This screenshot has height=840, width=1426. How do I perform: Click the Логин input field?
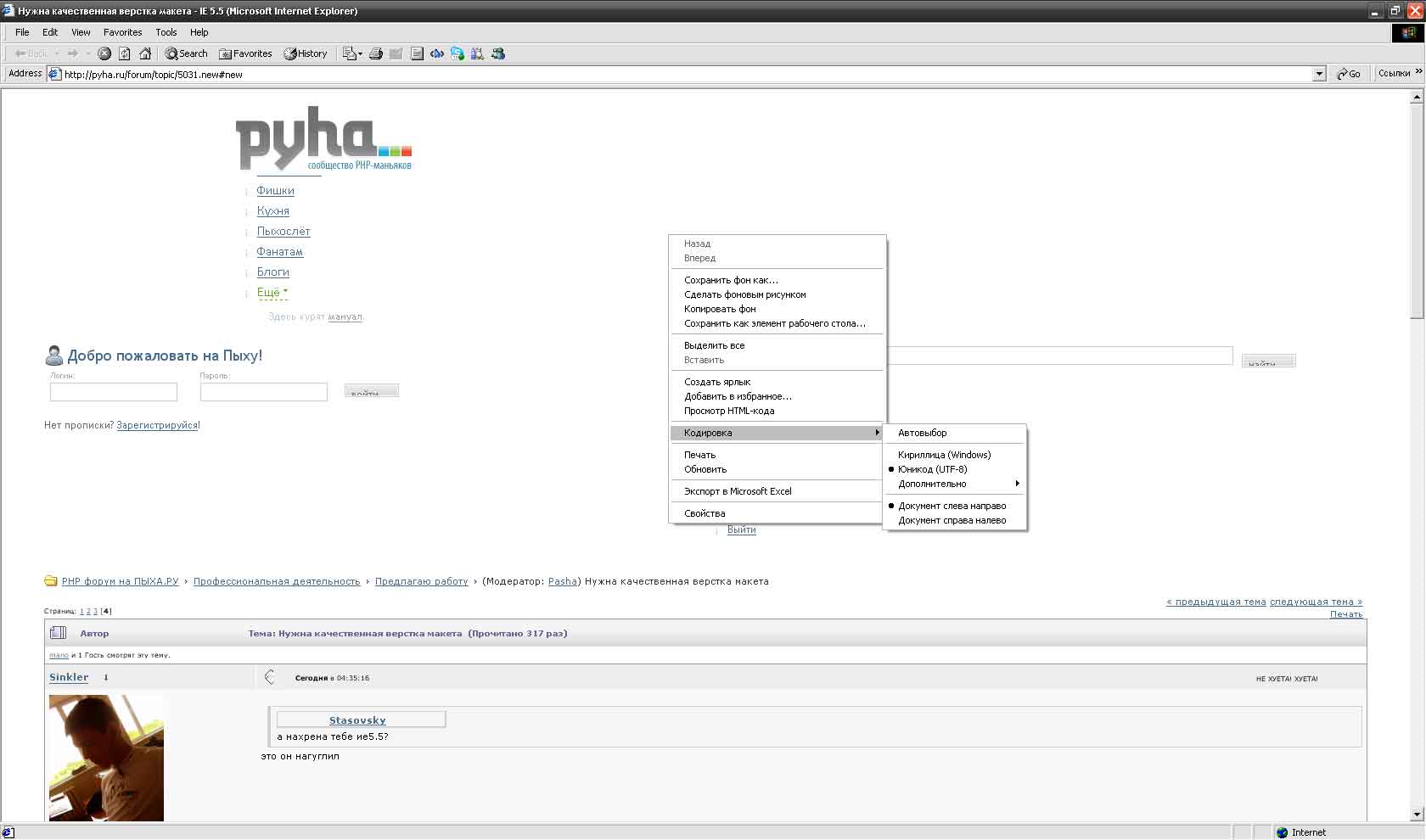click(x=113, y=391)
